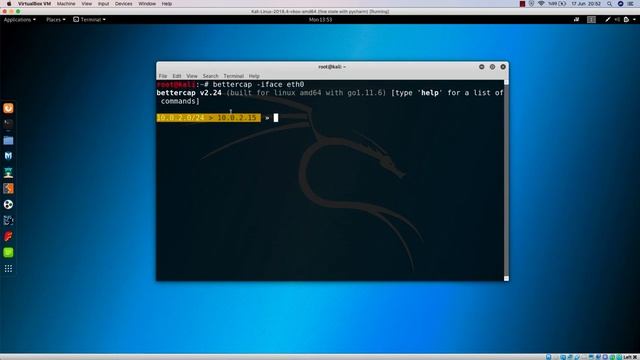This screenshot has height=360, width=640.
Task: Open macOS date and time 17 Jun
Action: point(586,4)
